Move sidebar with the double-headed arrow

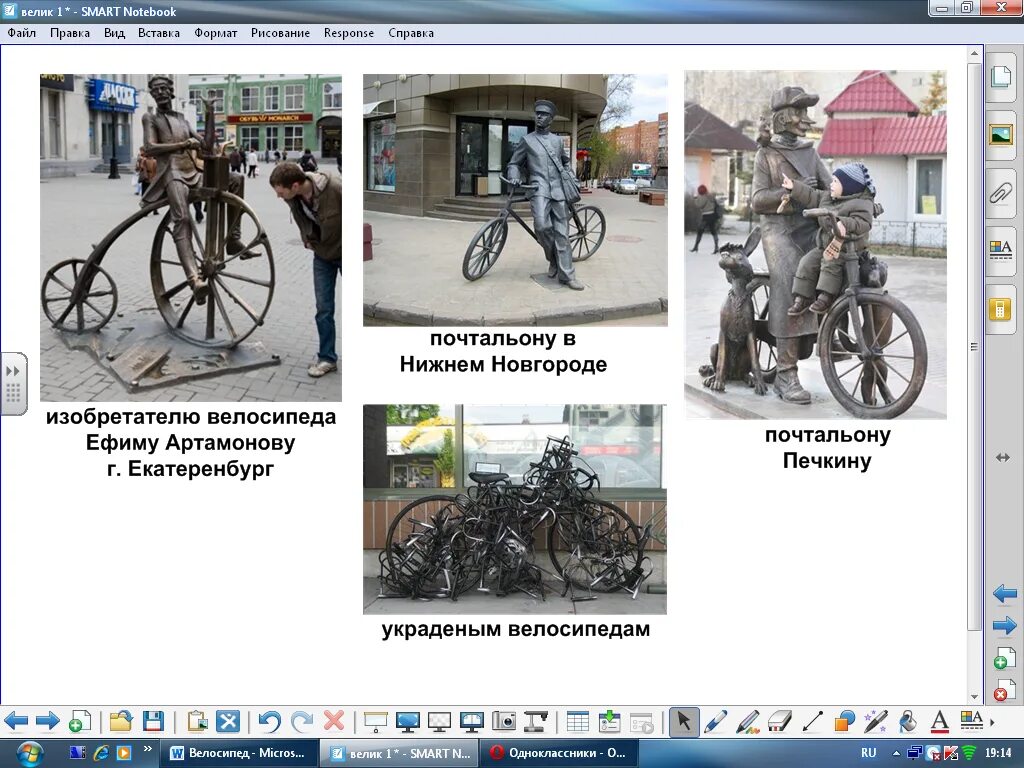click(1002, 458)
